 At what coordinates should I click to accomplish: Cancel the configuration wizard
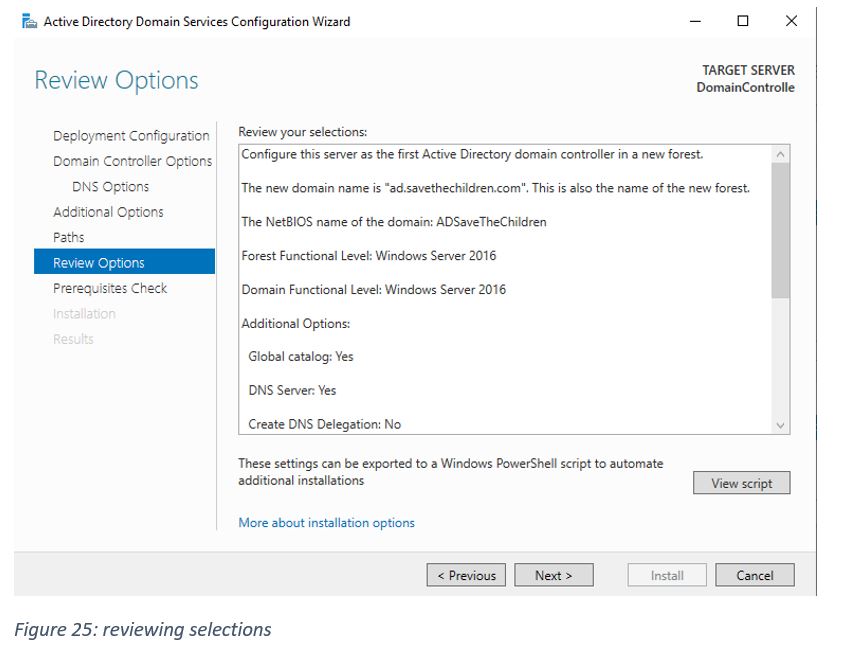[755, 575]
